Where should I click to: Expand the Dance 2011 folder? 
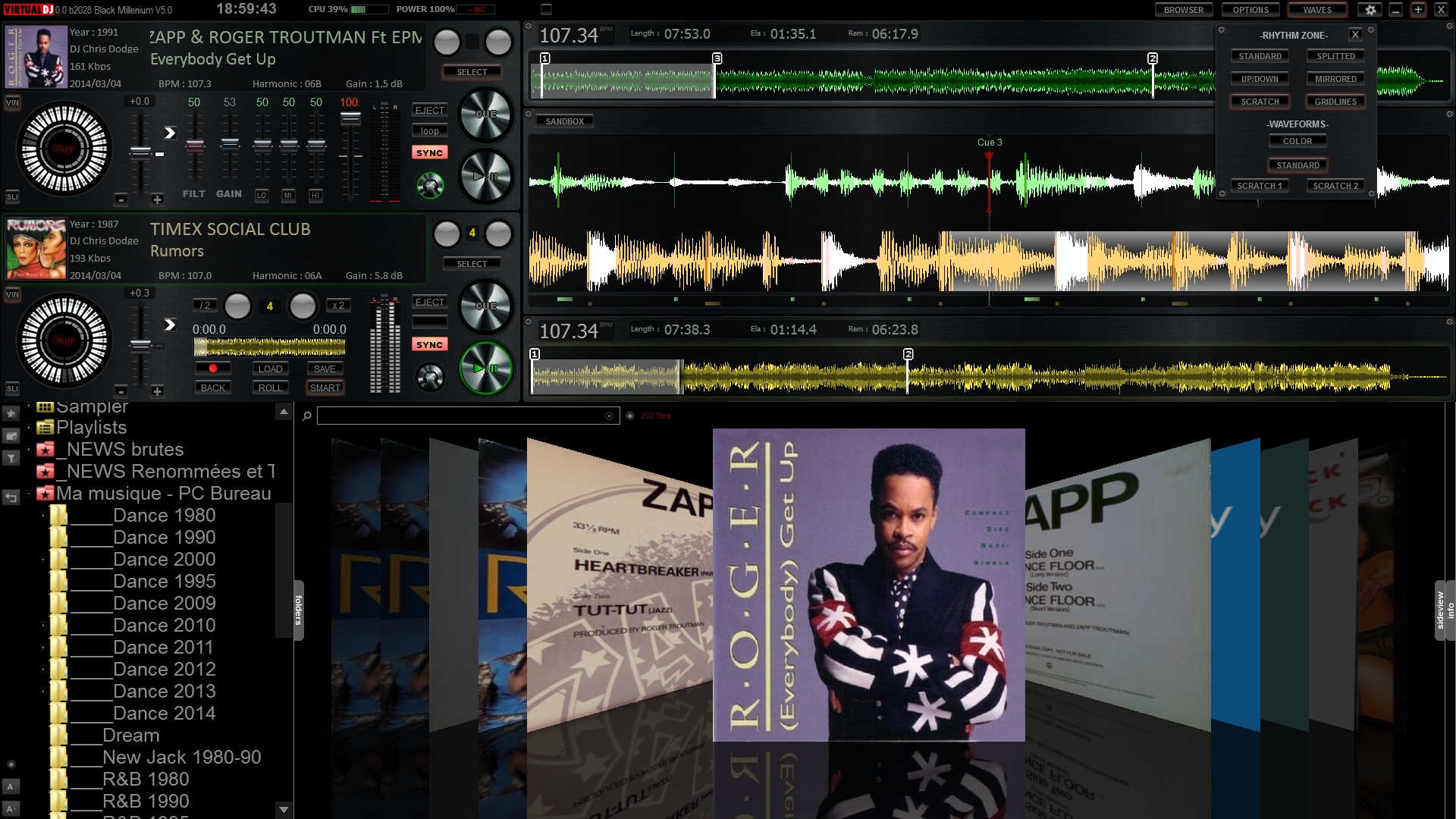click(43, 648)
